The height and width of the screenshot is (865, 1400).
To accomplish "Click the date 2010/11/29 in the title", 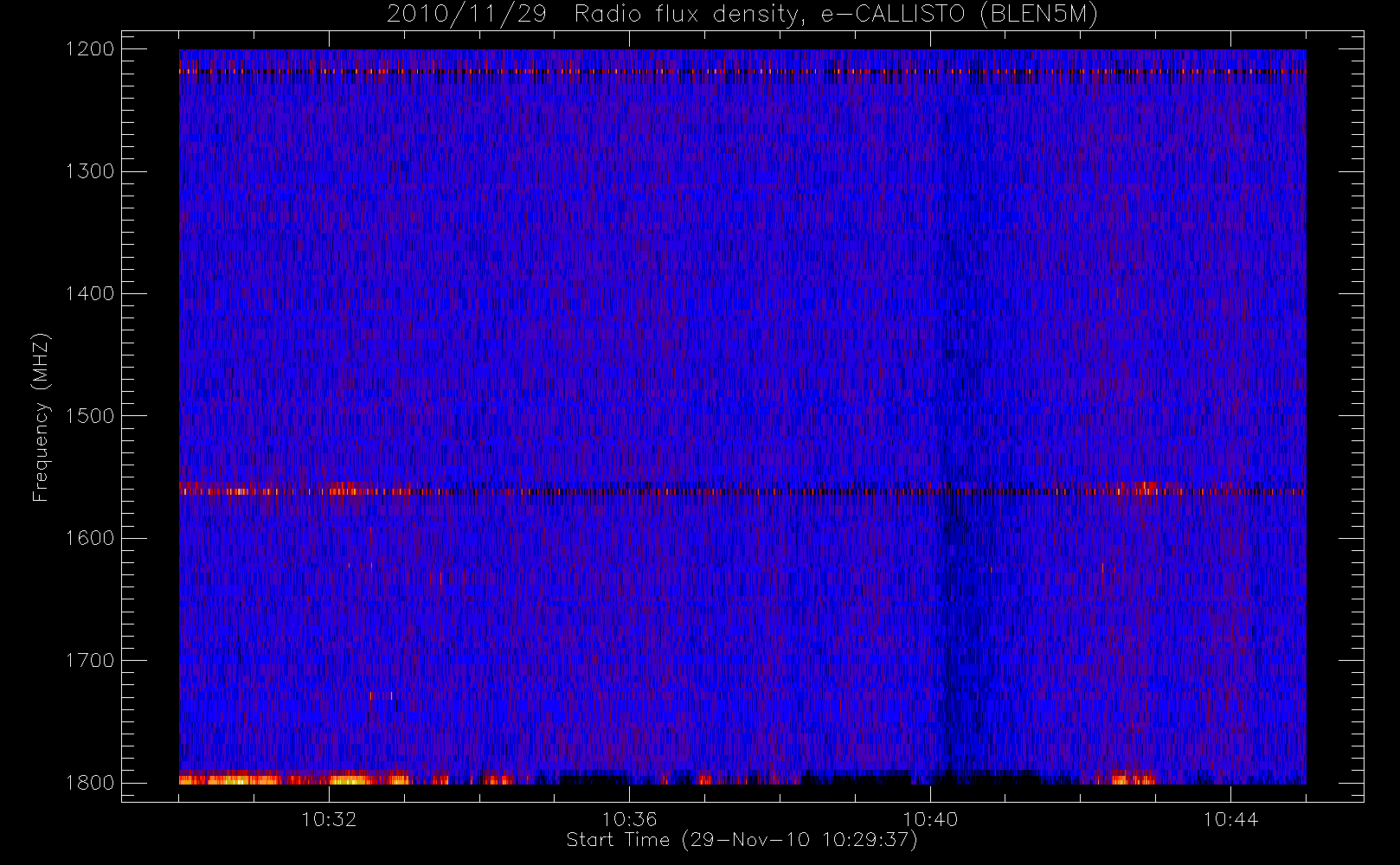I will pyautogui.click(x=467, y=15).
